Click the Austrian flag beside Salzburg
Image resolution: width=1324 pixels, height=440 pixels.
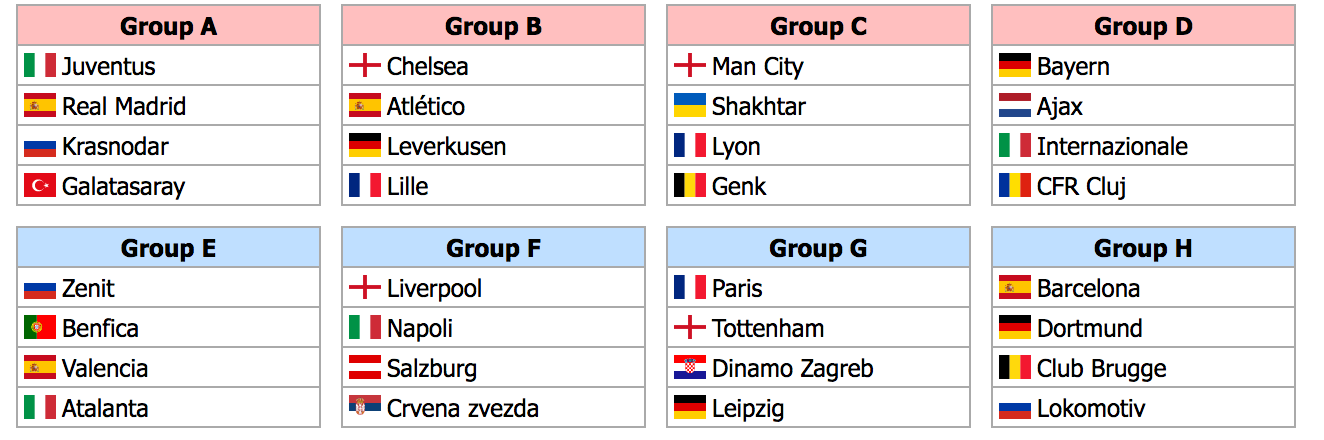(x=365, y=368)
